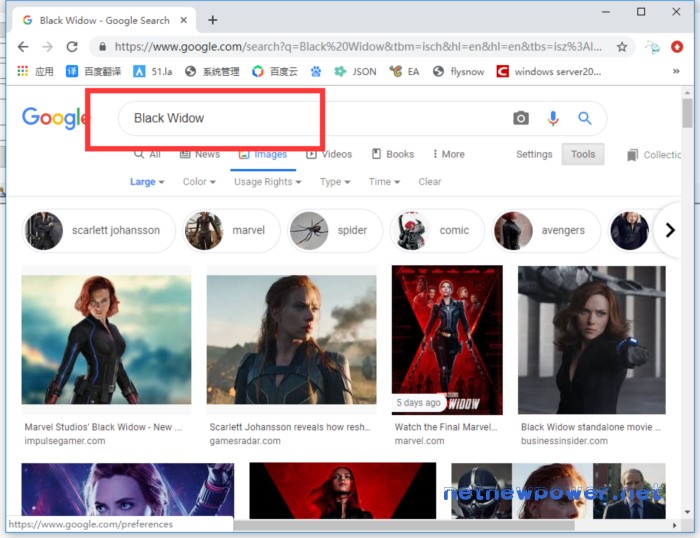Viewport: 700px width, 538px height.
Task: Open the EA bookmark
Action: pyautogui.click(x=404, y=71)
